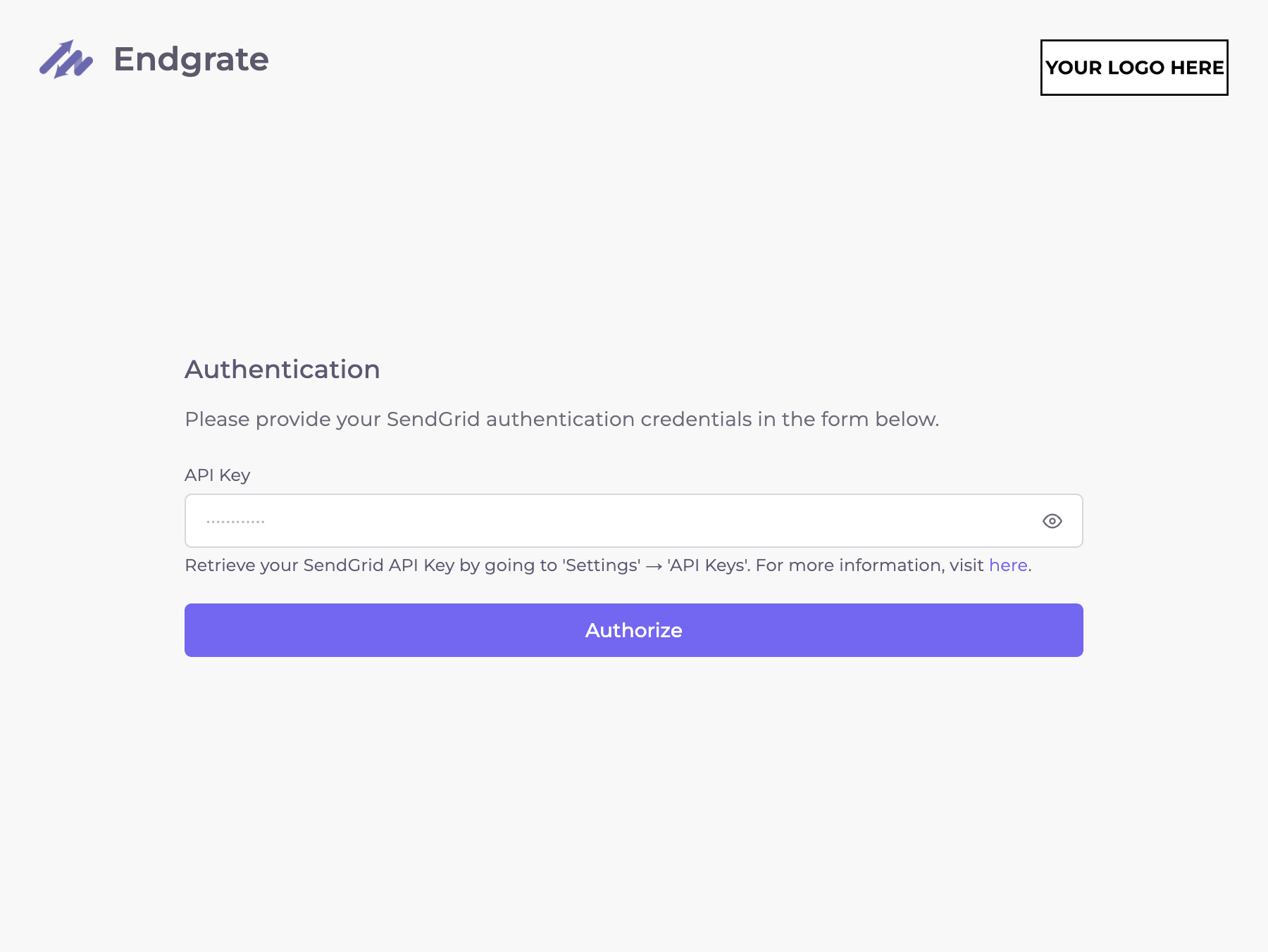Select the eye icon in API Key field
Image resolution: width=1268 pixels, height=952 pixels.
click(x=1052, y=520)
